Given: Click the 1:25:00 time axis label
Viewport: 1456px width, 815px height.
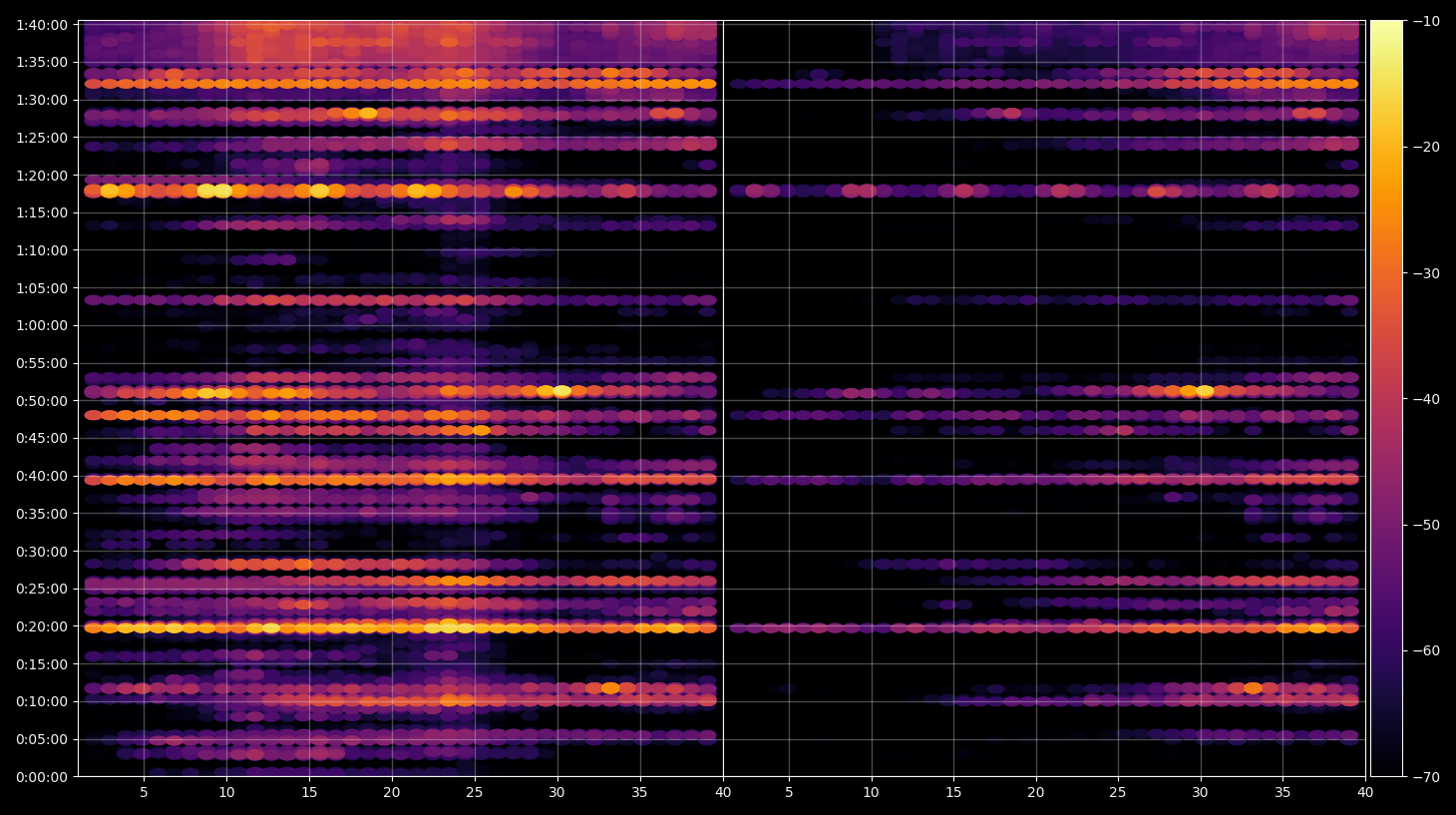Looking at the screenshot, I should point(42,138).
